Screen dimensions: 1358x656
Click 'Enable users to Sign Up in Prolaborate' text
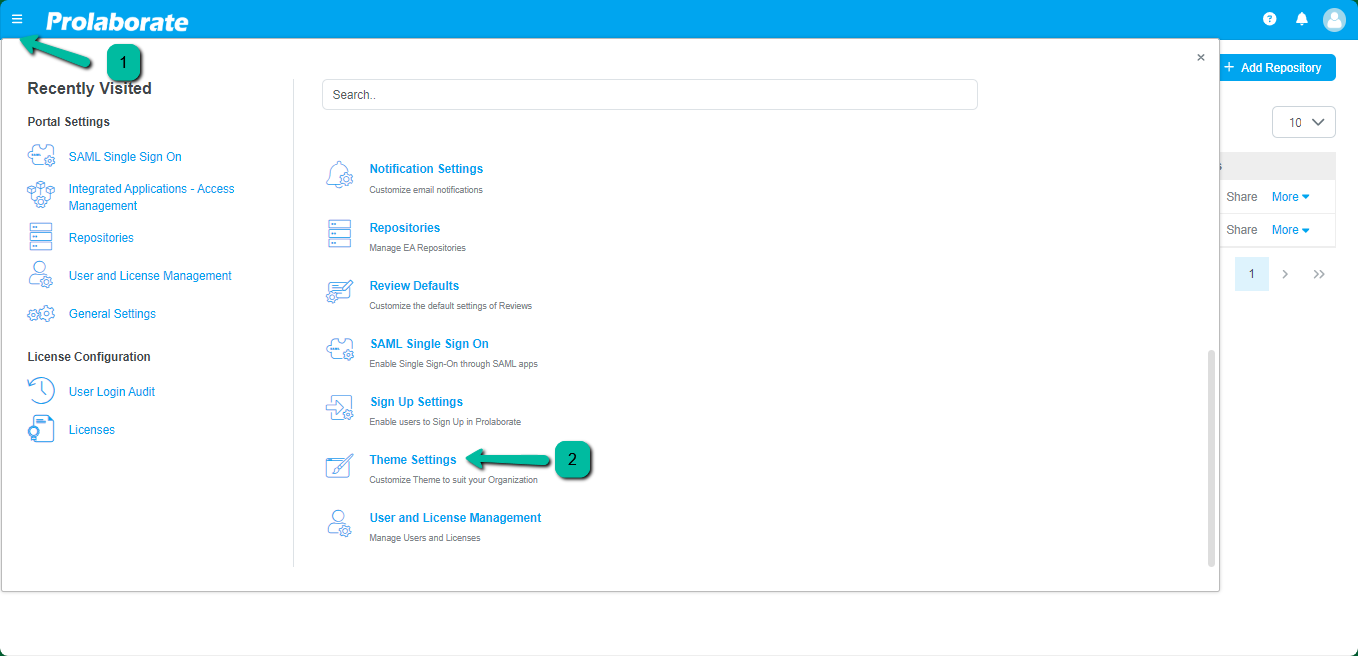pyautogui.click(x=445, y=422)
